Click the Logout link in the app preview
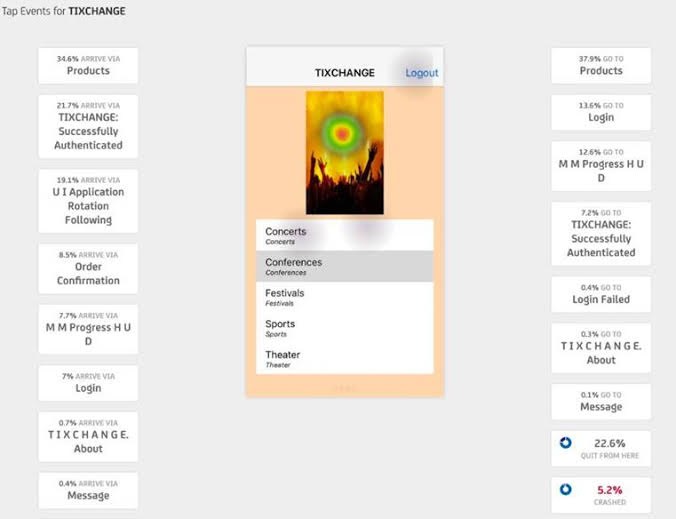This screenshot has height=519, width=676. click(421, 73)
